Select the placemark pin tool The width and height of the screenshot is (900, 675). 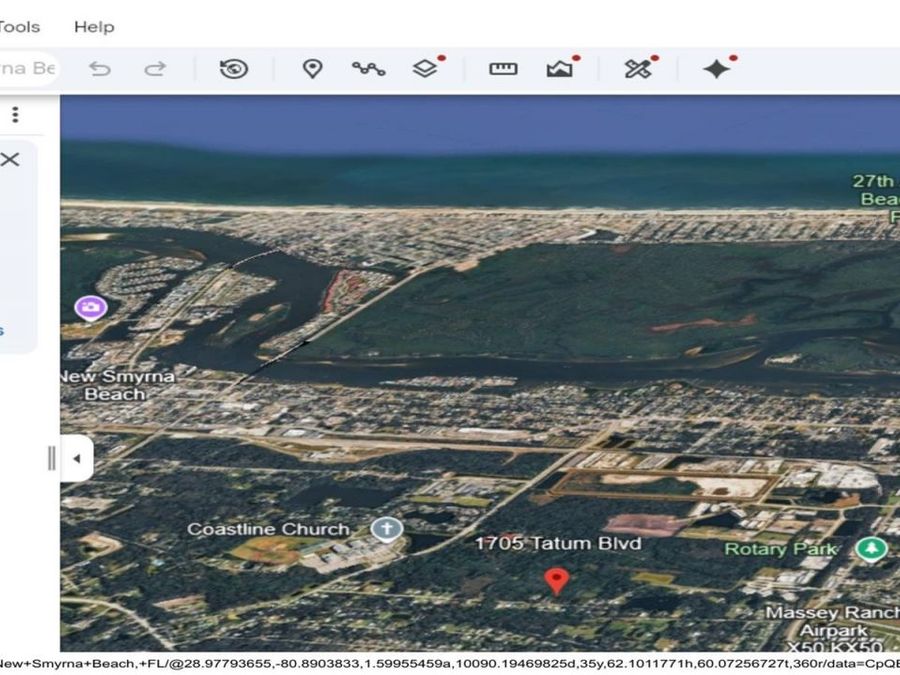tap(313, 68)
